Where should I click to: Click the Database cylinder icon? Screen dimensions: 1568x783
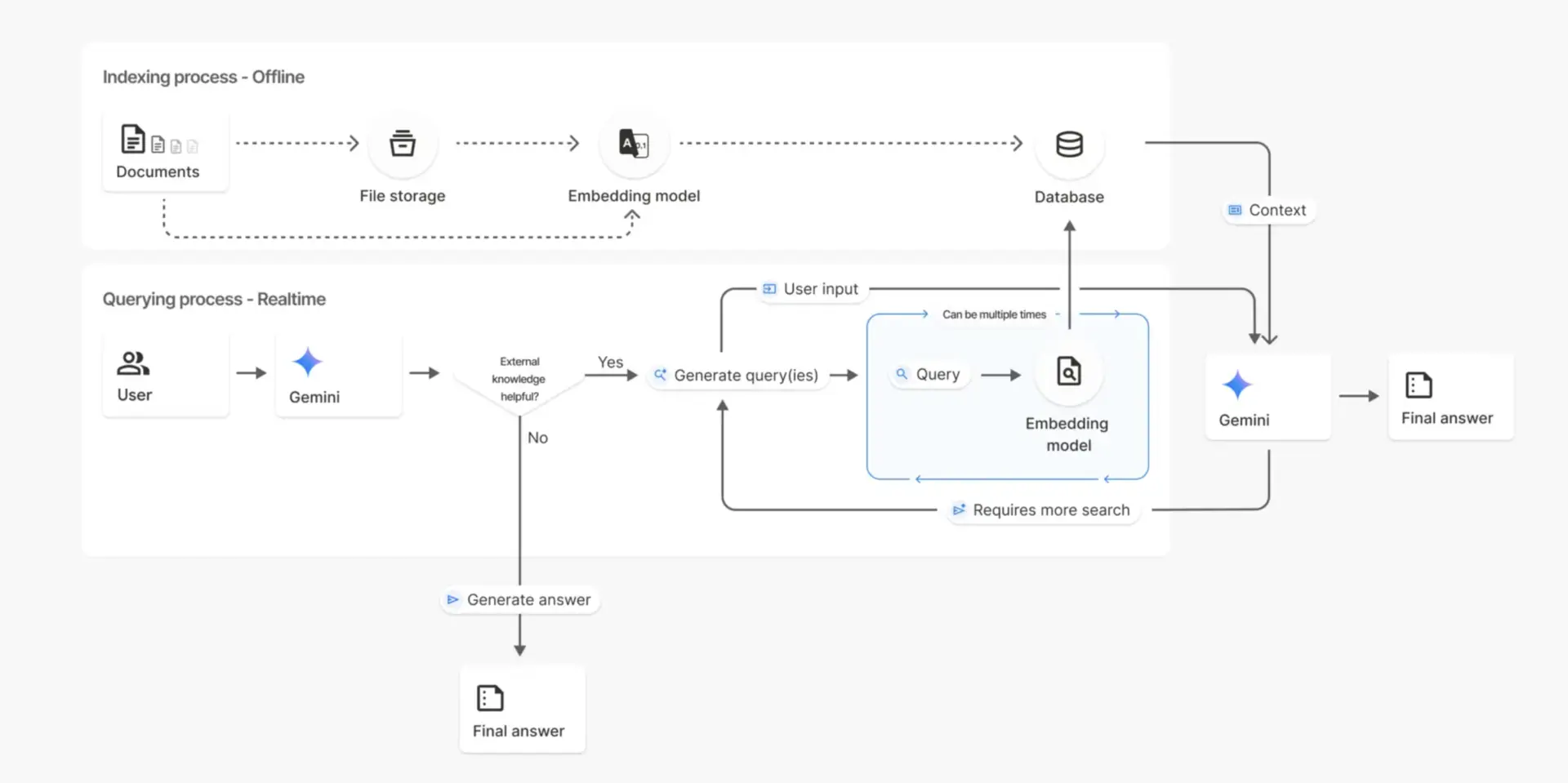(1069, 144)
